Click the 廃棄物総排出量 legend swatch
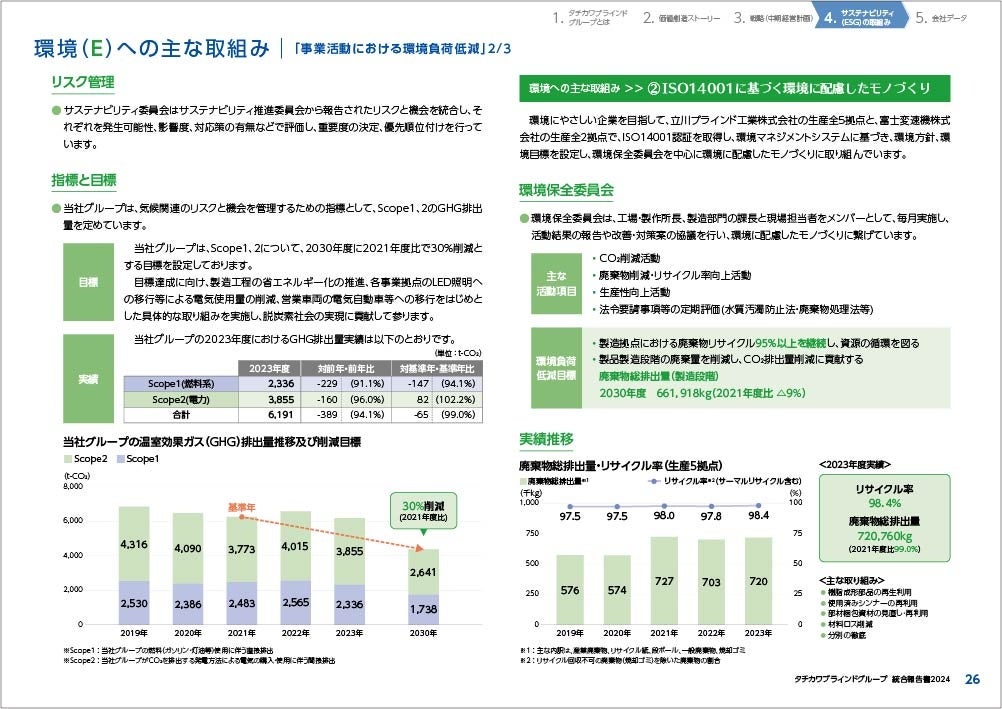The height and width of the screenshot is (709, 1002). [523, 481]
